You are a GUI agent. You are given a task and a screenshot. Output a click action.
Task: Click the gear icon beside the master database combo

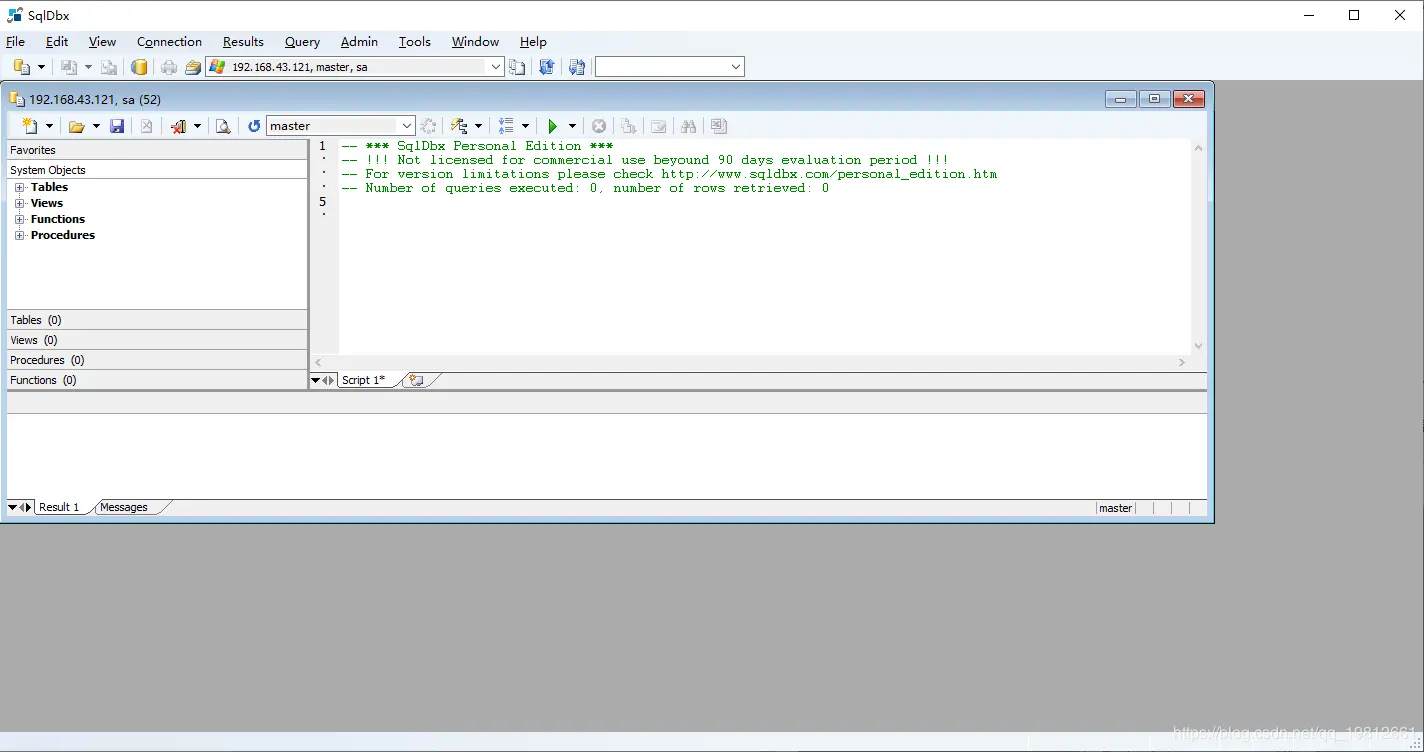tap(428, 126)
